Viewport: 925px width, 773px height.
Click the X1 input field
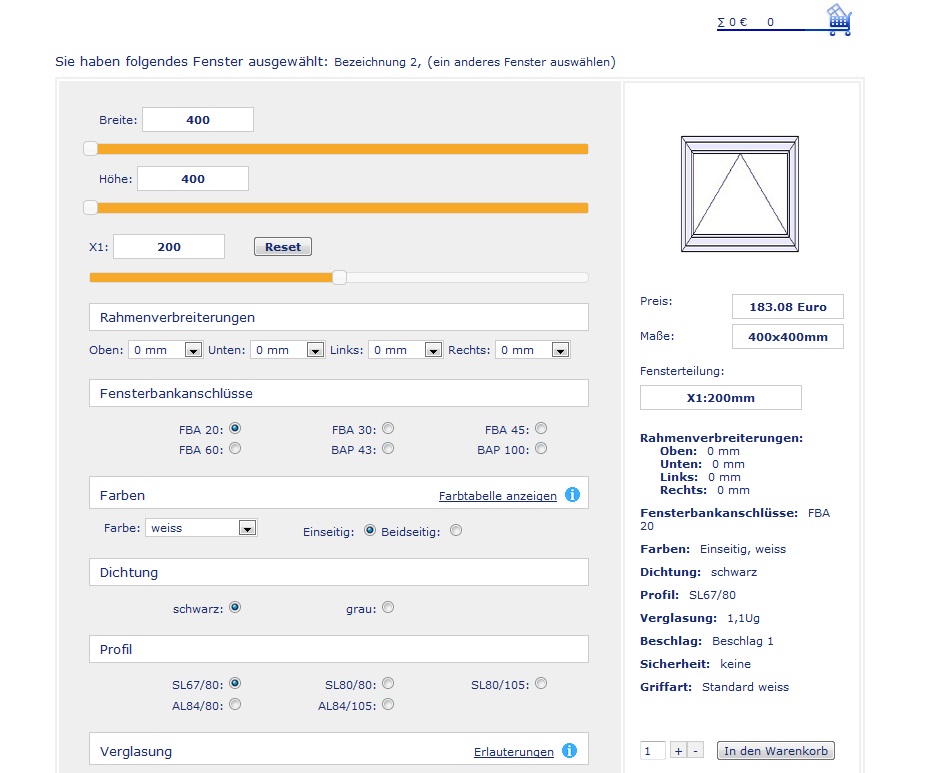pos(169,247)
